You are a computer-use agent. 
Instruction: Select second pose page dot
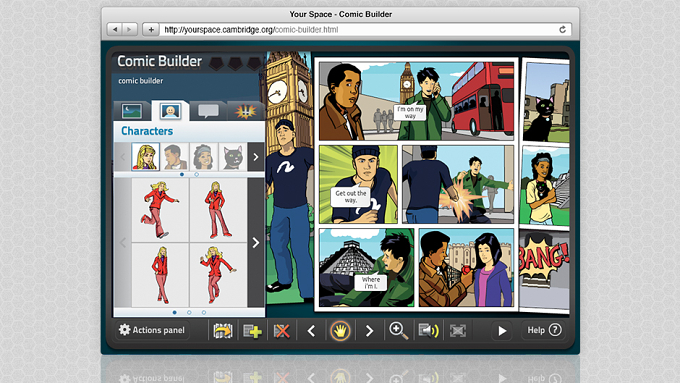coord(189,312)
